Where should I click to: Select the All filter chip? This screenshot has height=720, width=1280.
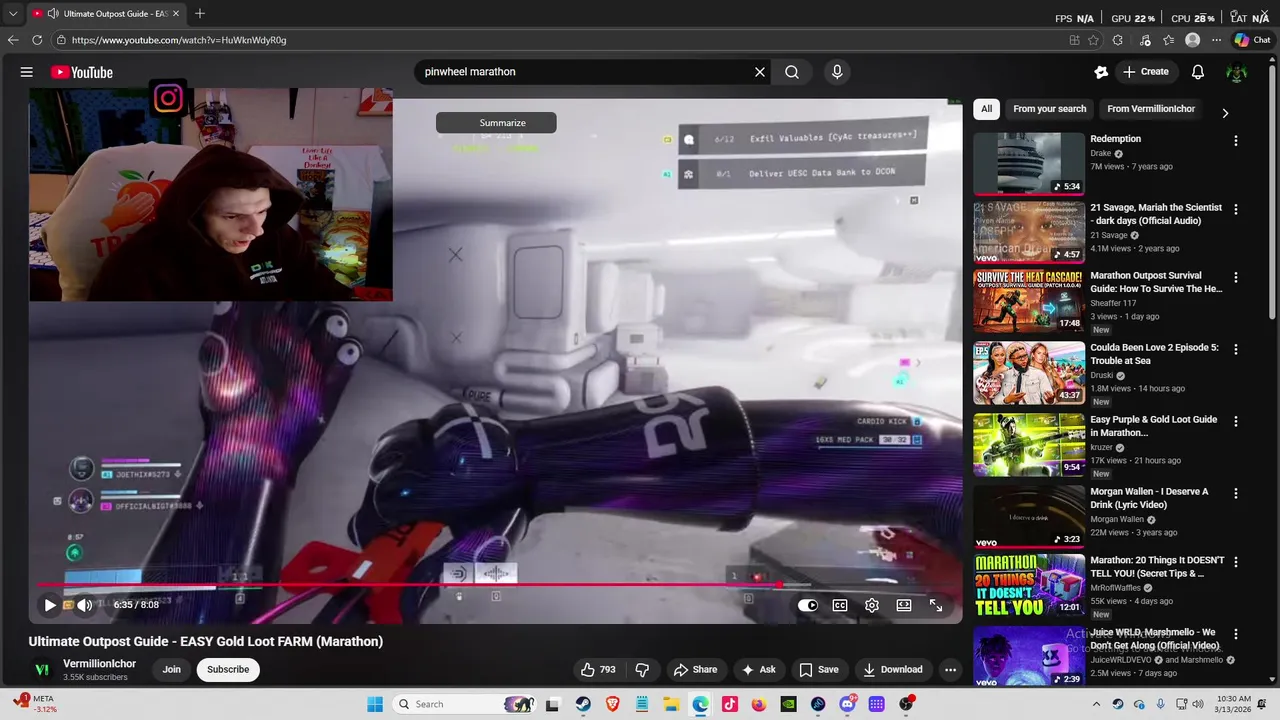coord(986,109)
